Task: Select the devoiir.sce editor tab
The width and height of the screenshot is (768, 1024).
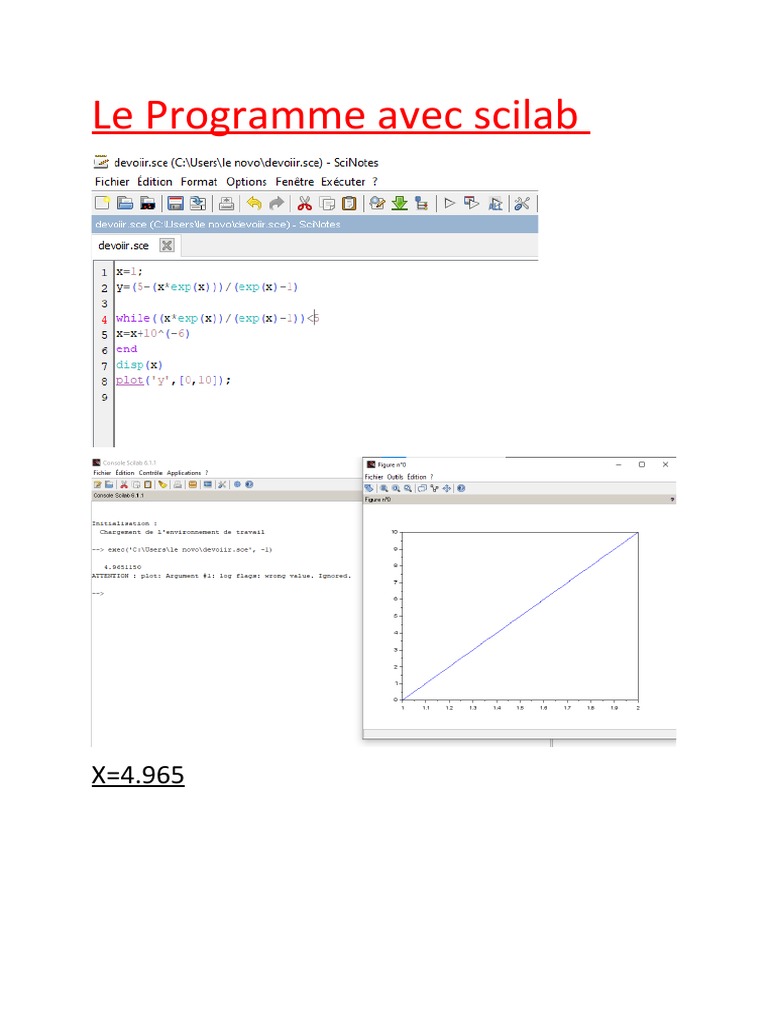Action: click(x=123, y=246)
